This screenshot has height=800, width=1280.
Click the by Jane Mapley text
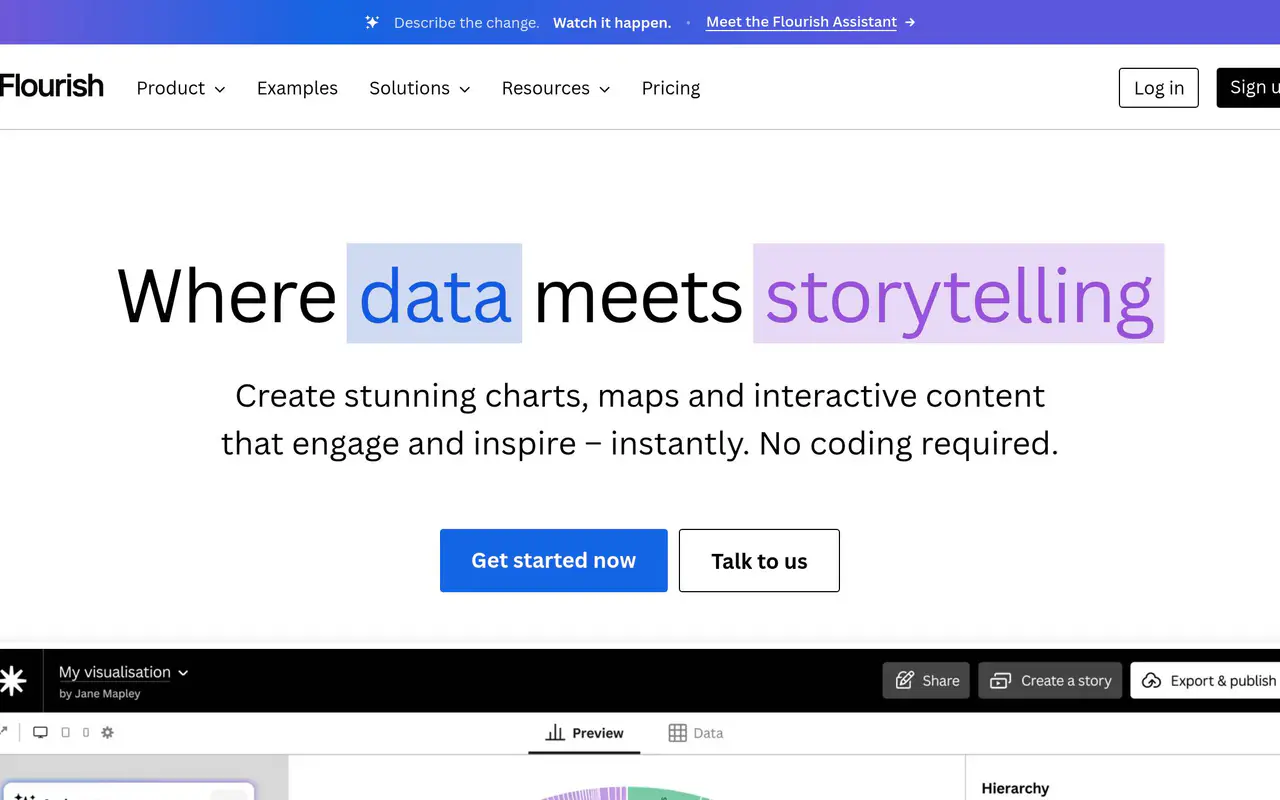(99, 694)
